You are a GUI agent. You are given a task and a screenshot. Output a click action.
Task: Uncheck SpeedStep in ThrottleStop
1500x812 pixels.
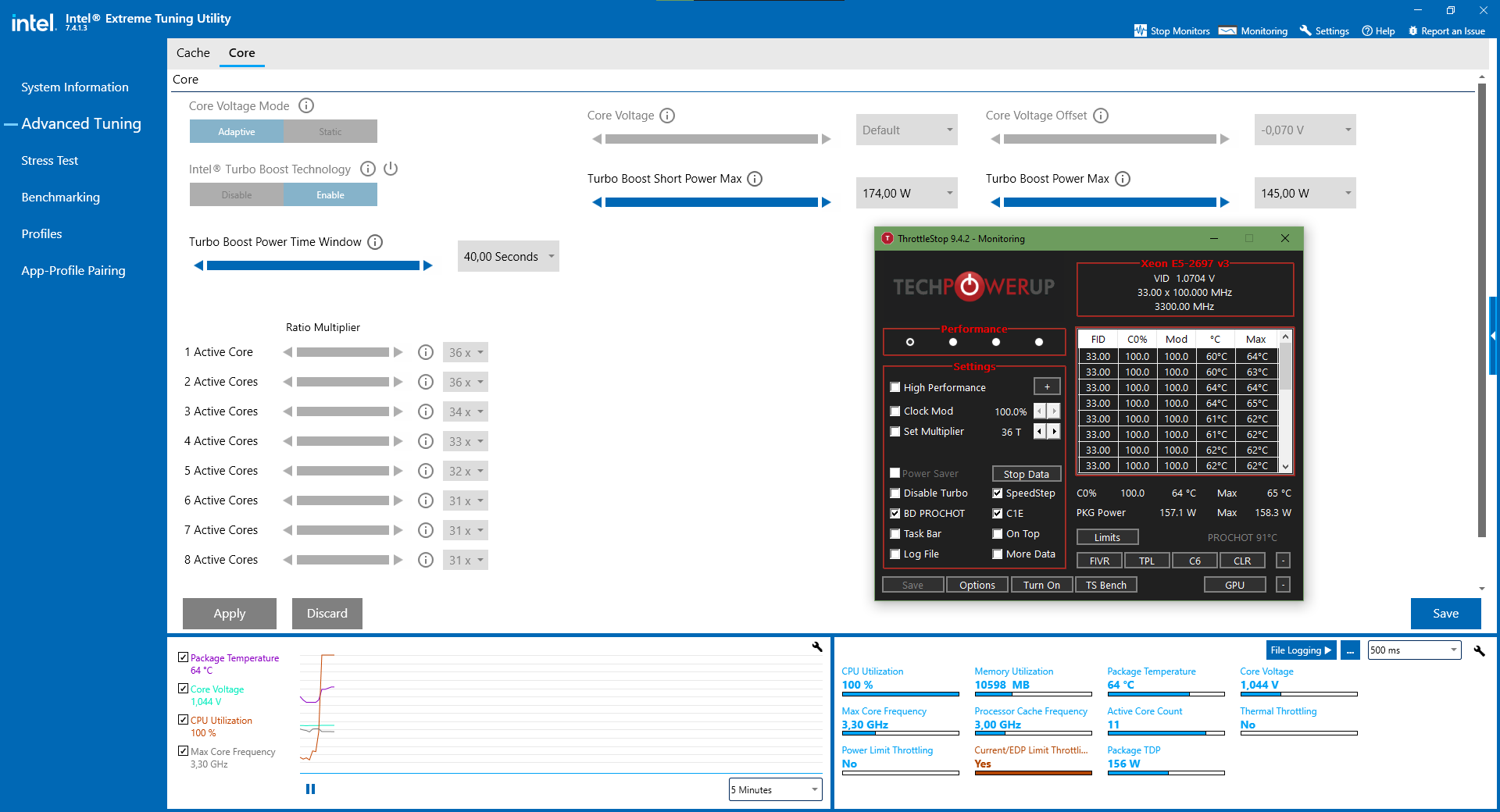(998, 493)
